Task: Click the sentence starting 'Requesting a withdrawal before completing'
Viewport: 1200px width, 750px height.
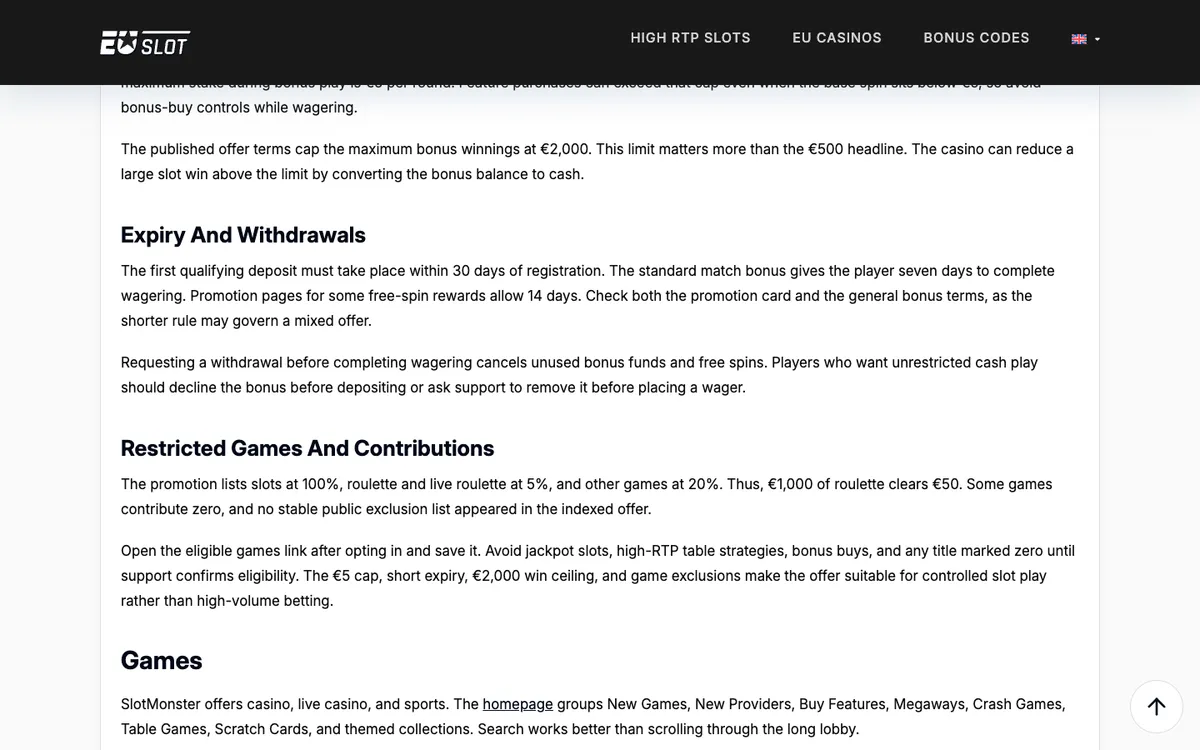Action: [x=444, y=362]
